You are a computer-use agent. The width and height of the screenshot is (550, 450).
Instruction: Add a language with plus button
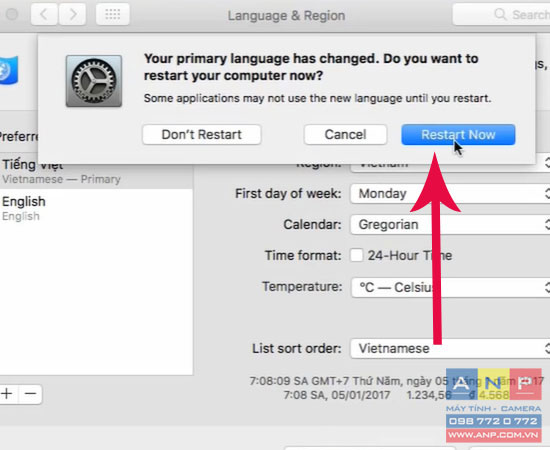pyautogui.click(x=8, y=394)
